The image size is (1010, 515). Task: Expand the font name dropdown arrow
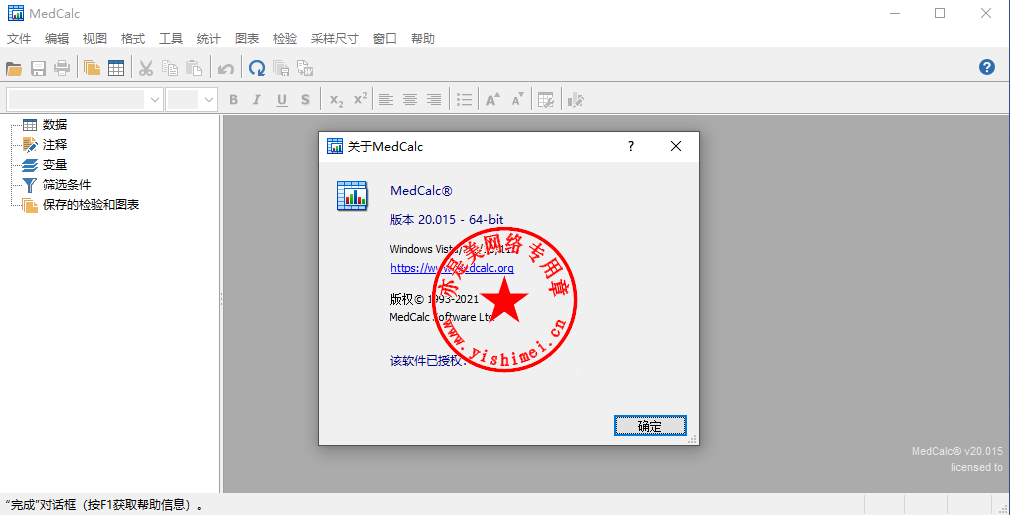pos(155,100)
